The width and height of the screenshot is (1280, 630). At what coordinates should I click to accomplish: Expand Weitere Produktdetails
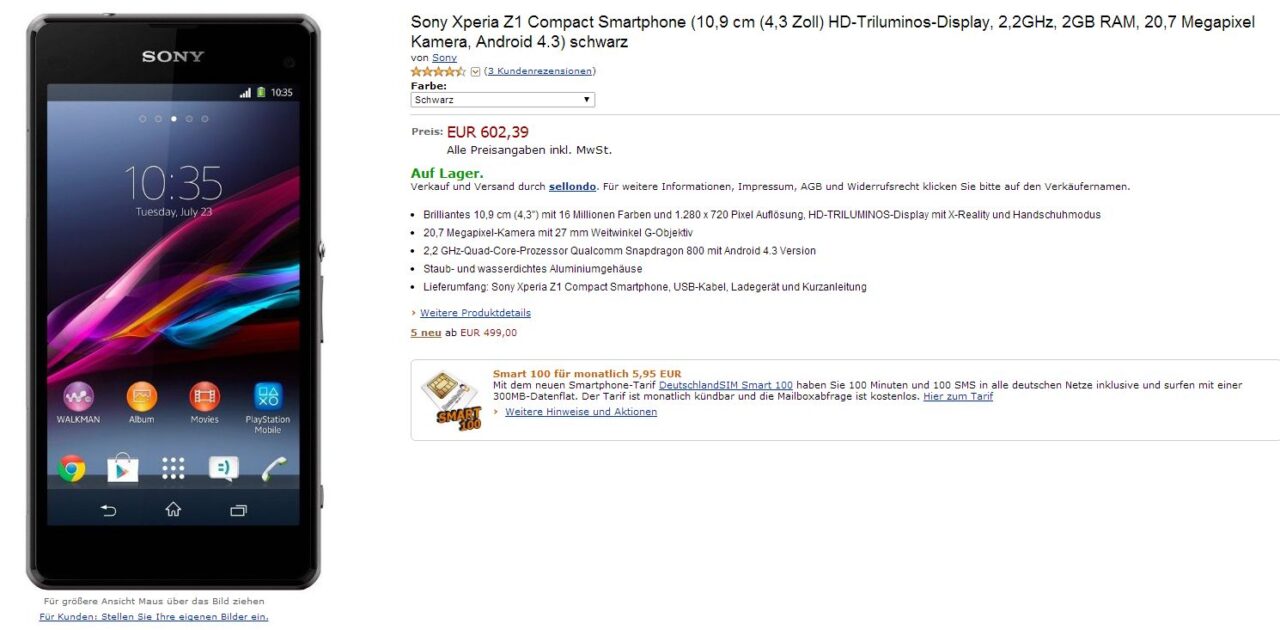(x=475, y=313)
